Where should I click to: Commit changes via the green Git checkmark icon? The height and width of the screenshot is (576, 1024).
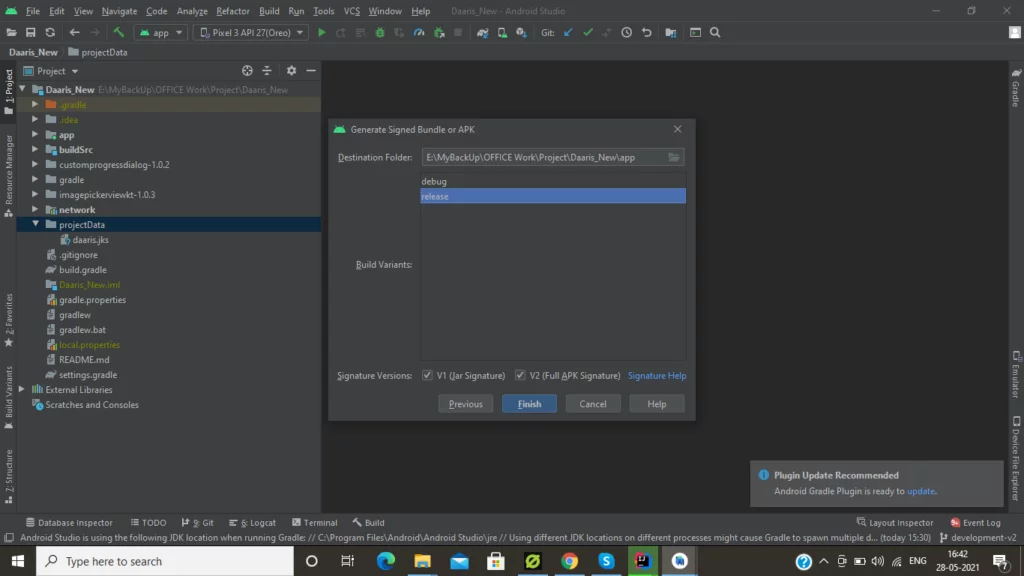pyautogui.click(x=588, y=32)
